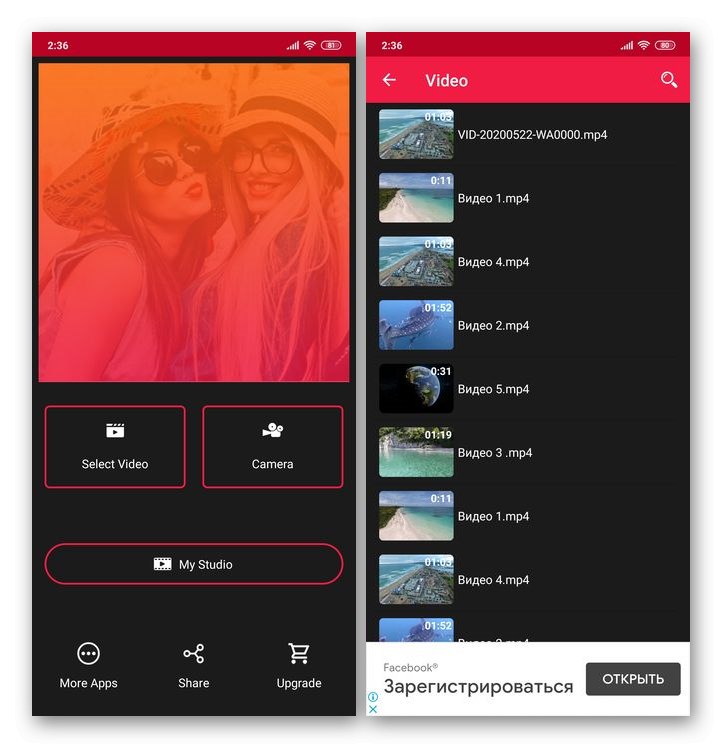Screen dimensions: 722x748
Task: Open the whale shark thumbnail of Видео 2.mp4
Action: (x=416, y=325)
